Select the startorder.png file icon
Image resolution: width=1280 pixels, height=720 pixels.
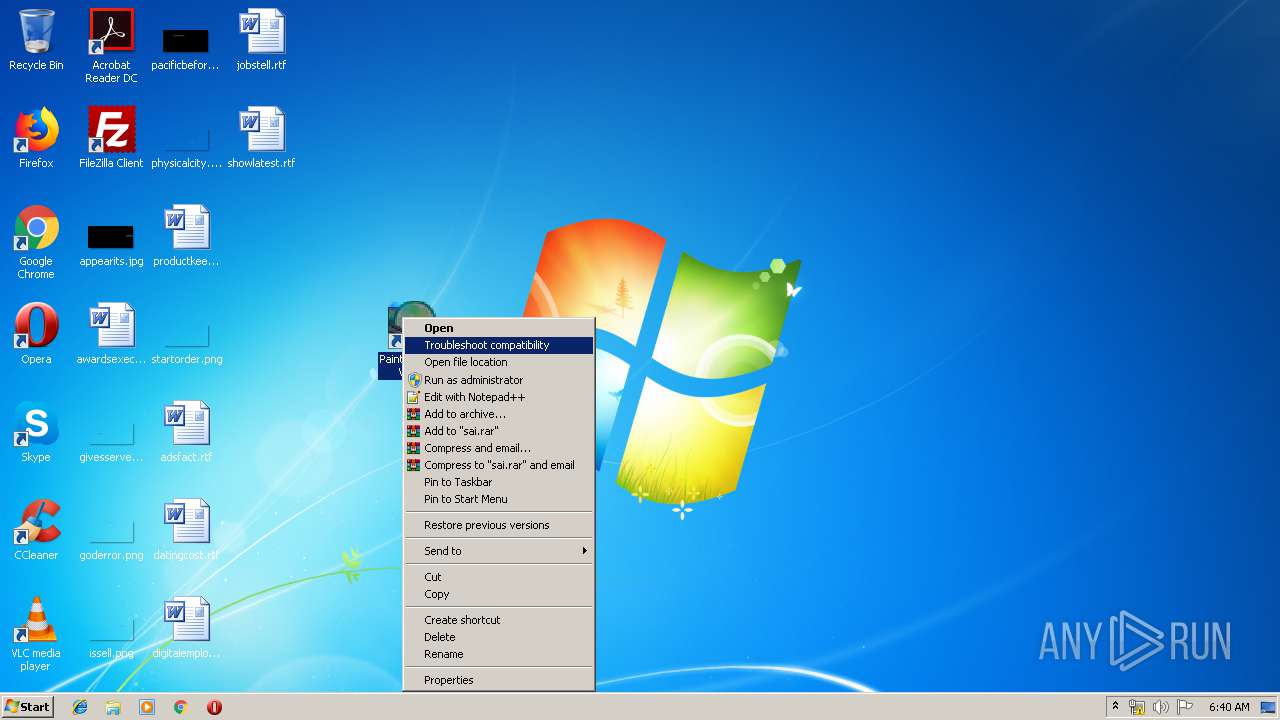pos(186,342)
